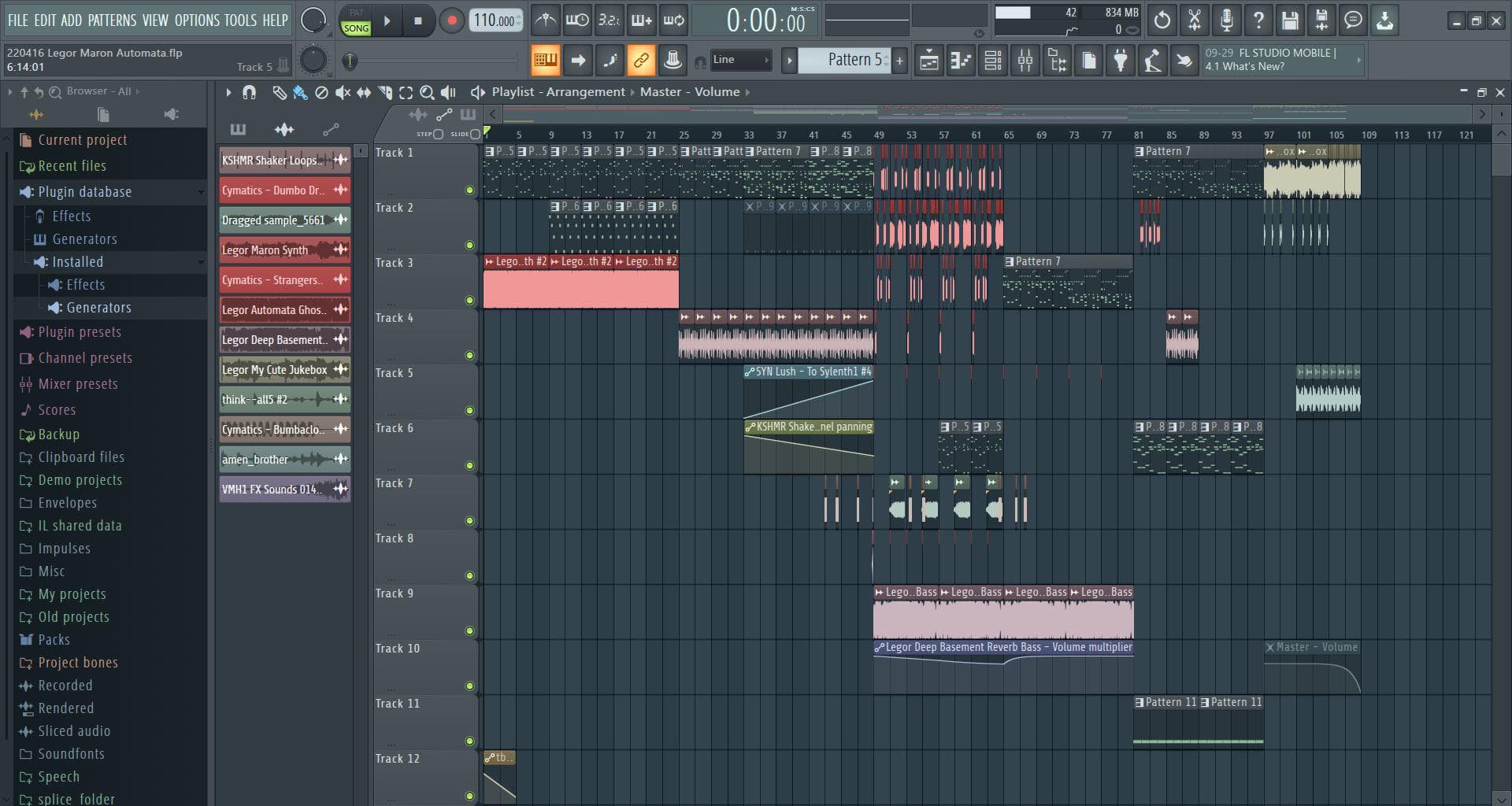Screen dimensions: 1512x806
Task: Render the project as audio file
Action: pos(1321,20)
